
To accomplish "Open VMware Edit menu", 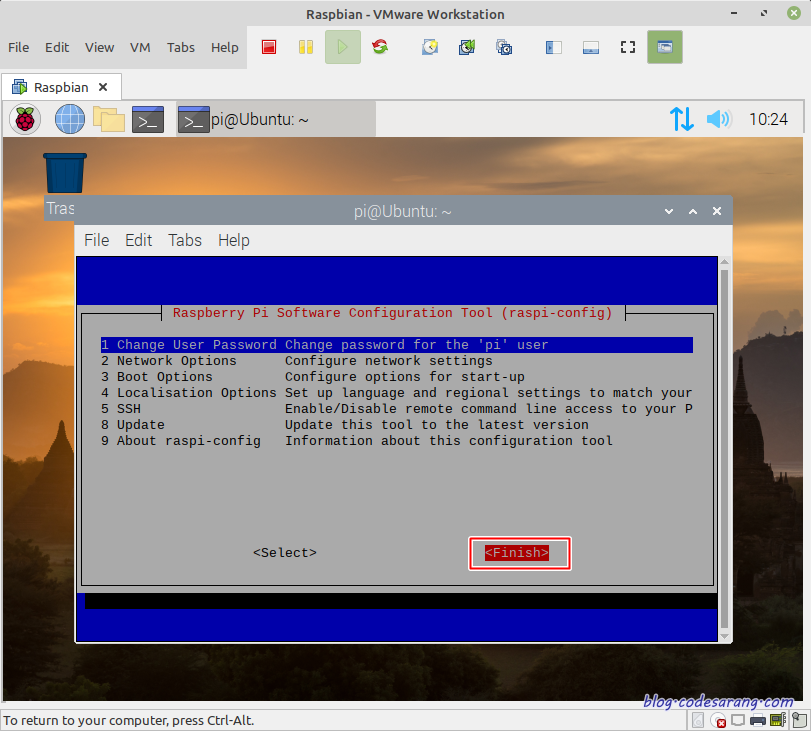I will click(x=57, y=48).
